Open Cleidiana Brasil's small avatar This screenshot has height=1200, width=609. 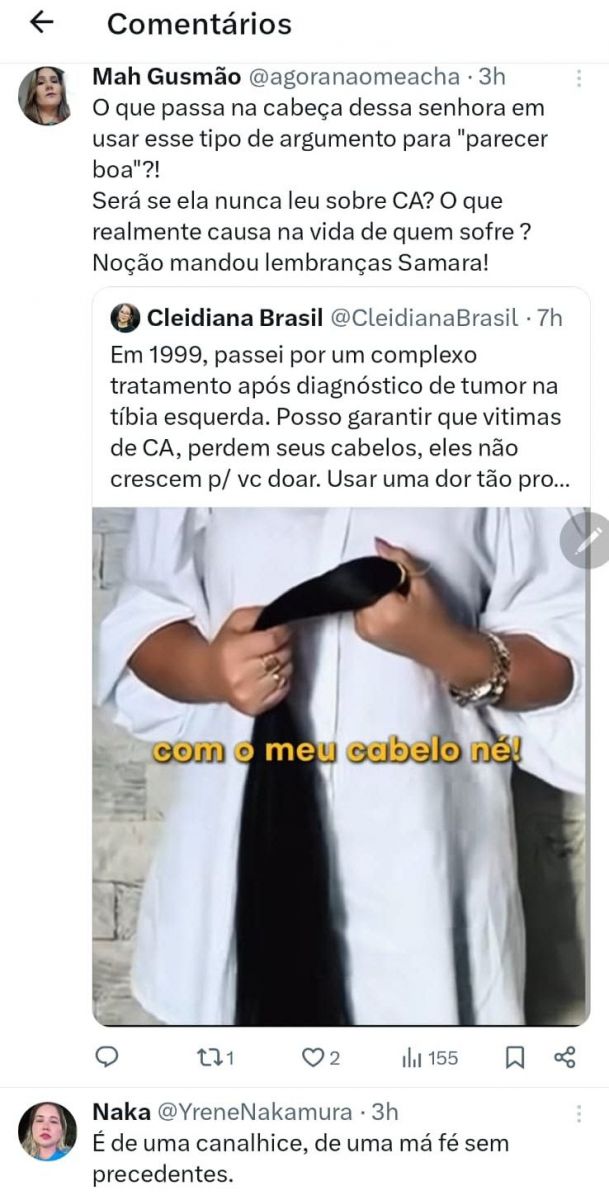(125, 318)
